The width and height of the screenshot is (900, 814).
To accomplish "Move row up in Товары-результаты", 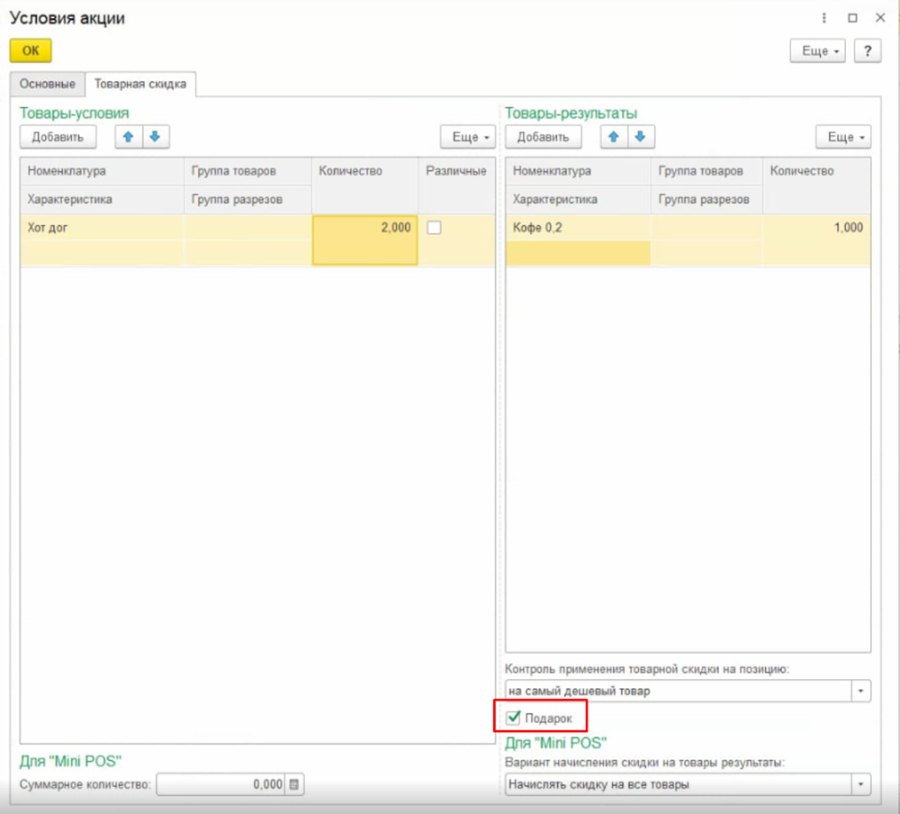I will click(614, 137).
